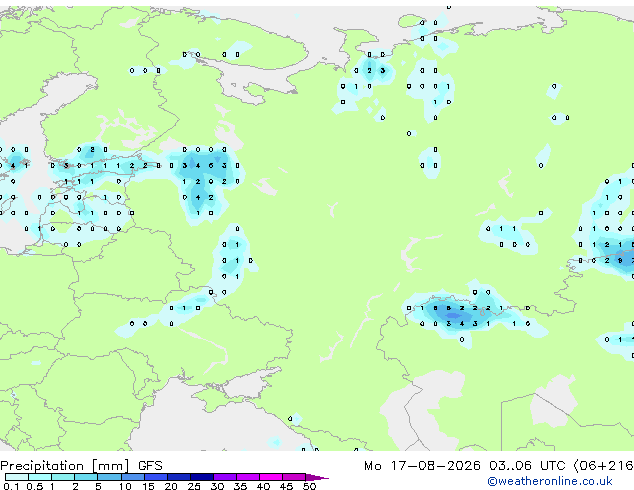Screen dimensions: 634x490
Task: Pick the 0.5–1 mm legend swatch
Action: point(40,477)
